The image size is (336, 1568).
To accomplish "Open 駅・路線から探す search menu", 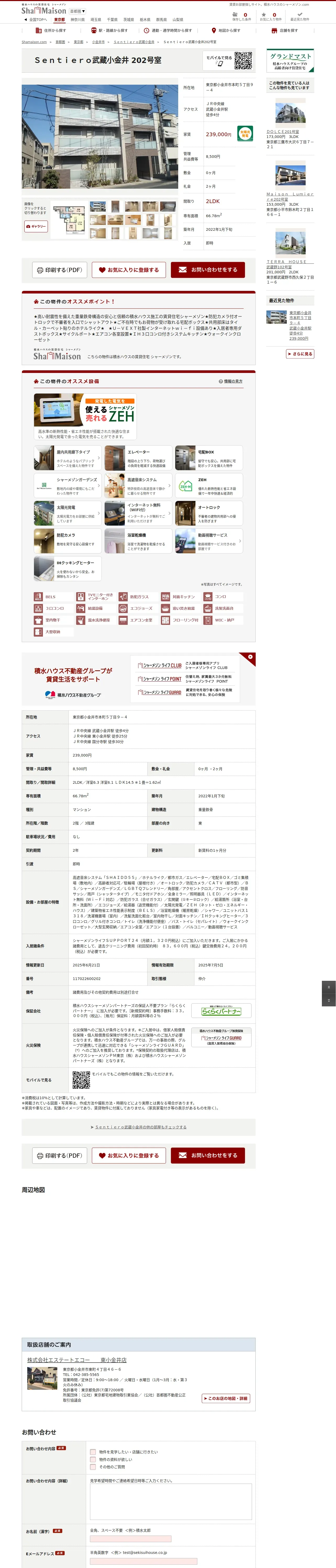I will [110, 30].
